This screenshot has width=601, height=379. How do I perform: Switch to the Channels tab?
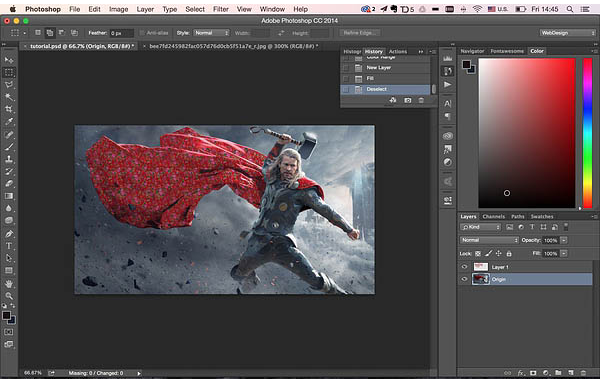pyautogui.click(x=494, y=217)
